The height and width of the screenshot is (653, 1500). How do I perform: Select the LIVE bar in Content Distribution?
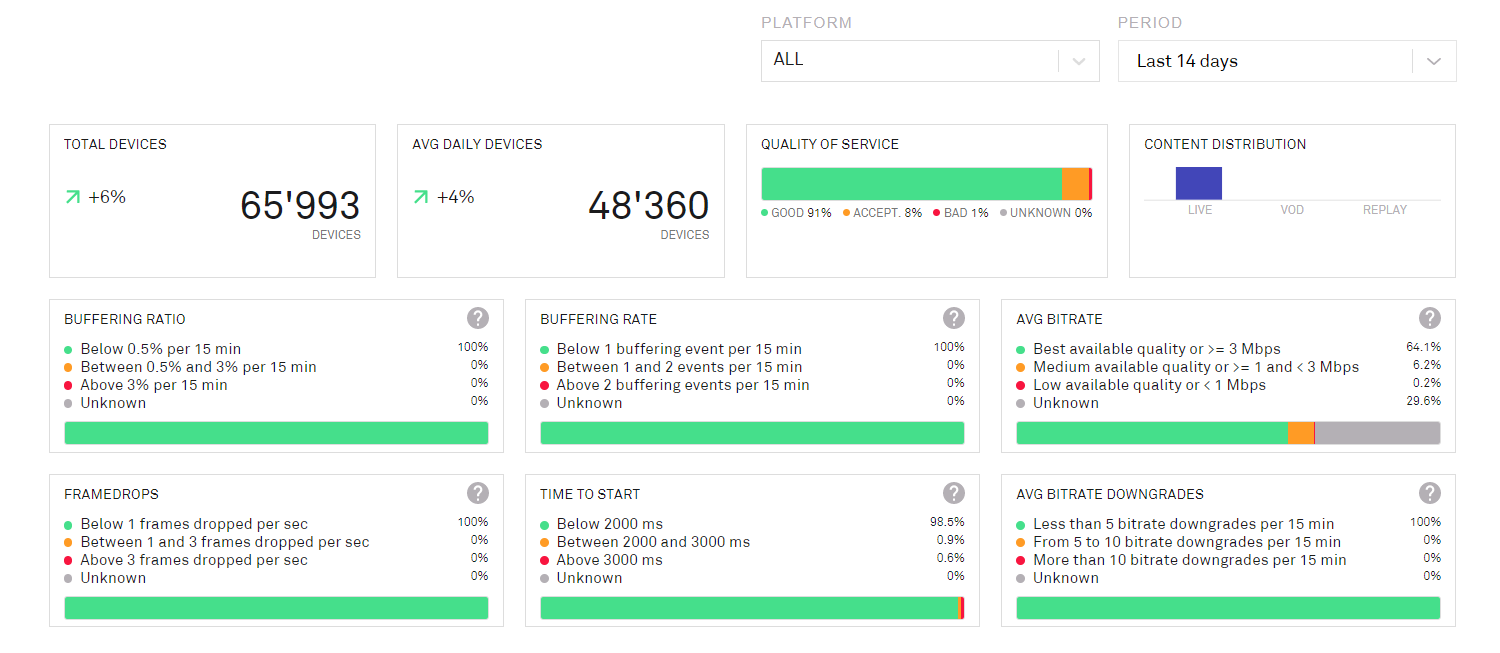click(x=1198, y=183)
